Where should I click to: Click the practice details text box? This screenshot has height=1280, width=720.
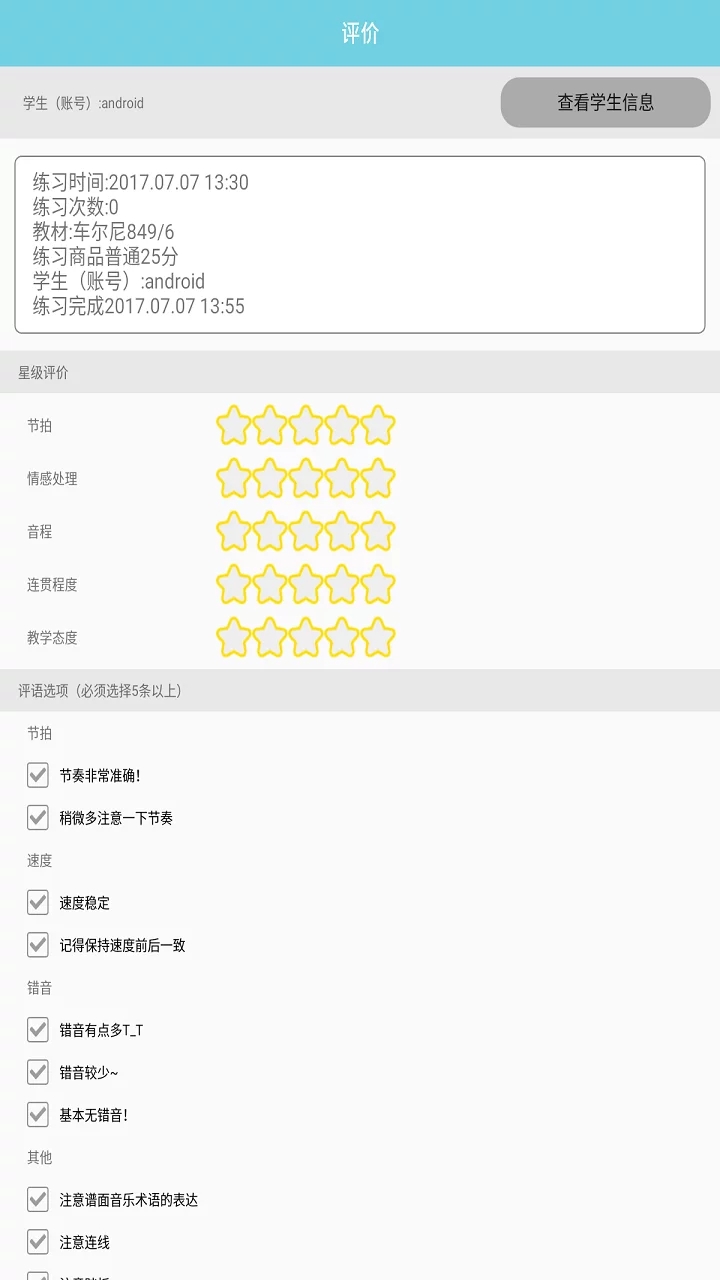point(360,244)
